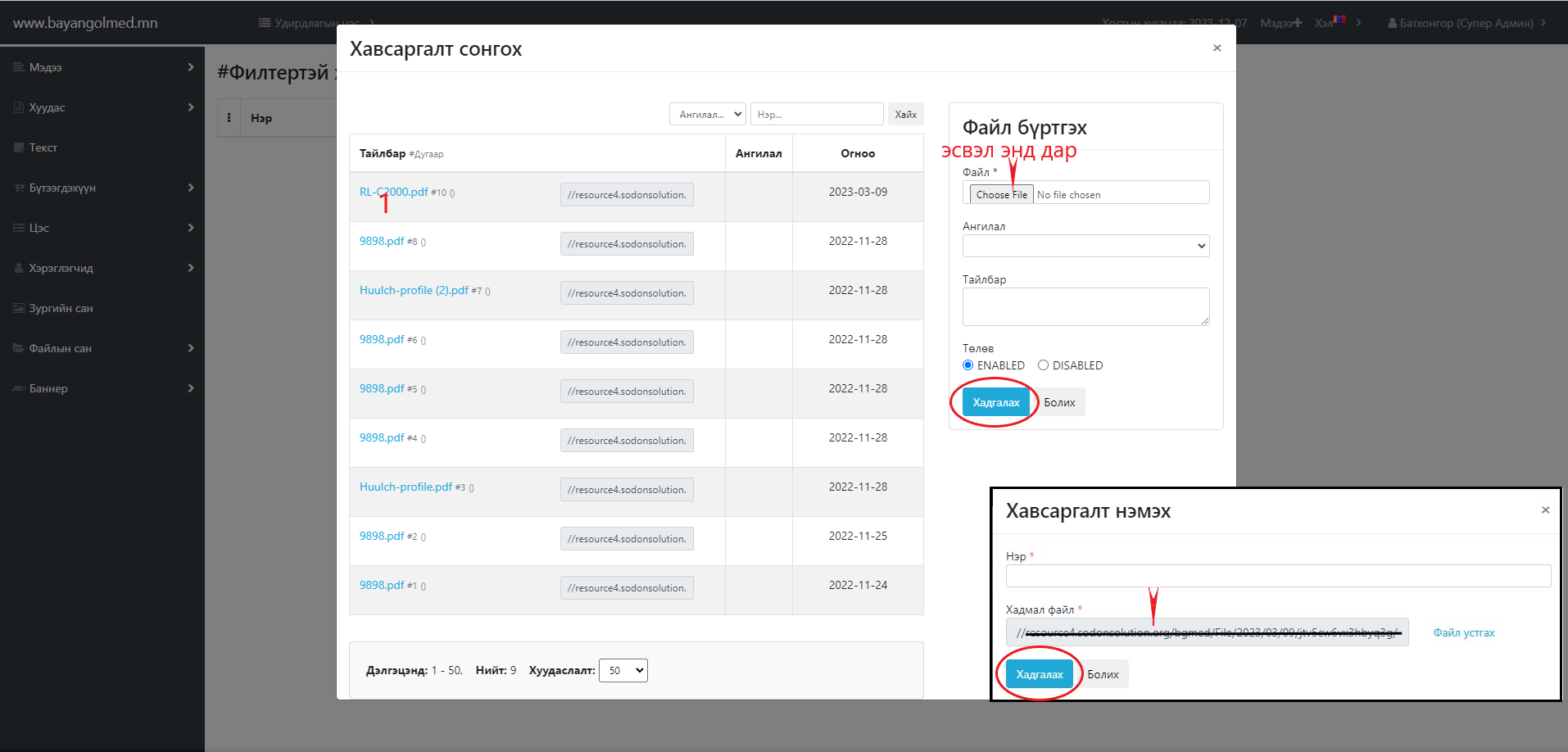Close the Хавсаргалт нэмэх dialog
Image resolution: width=1568 pixels, height=752 pixels.
[1545, 510]
